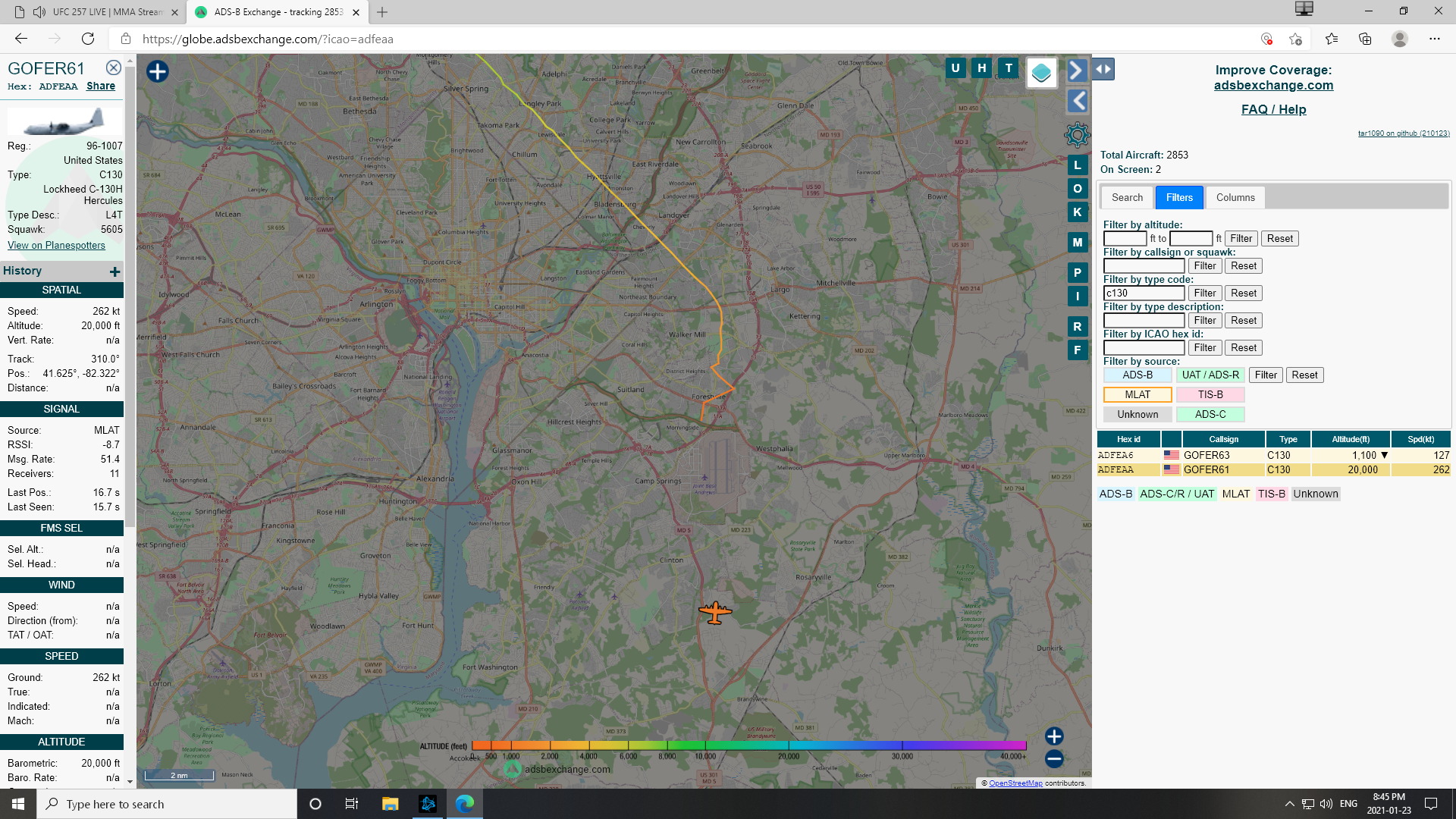Toggle the O map option
This screenshot has height=819, width=1456.
click(x=1078, y=189)
